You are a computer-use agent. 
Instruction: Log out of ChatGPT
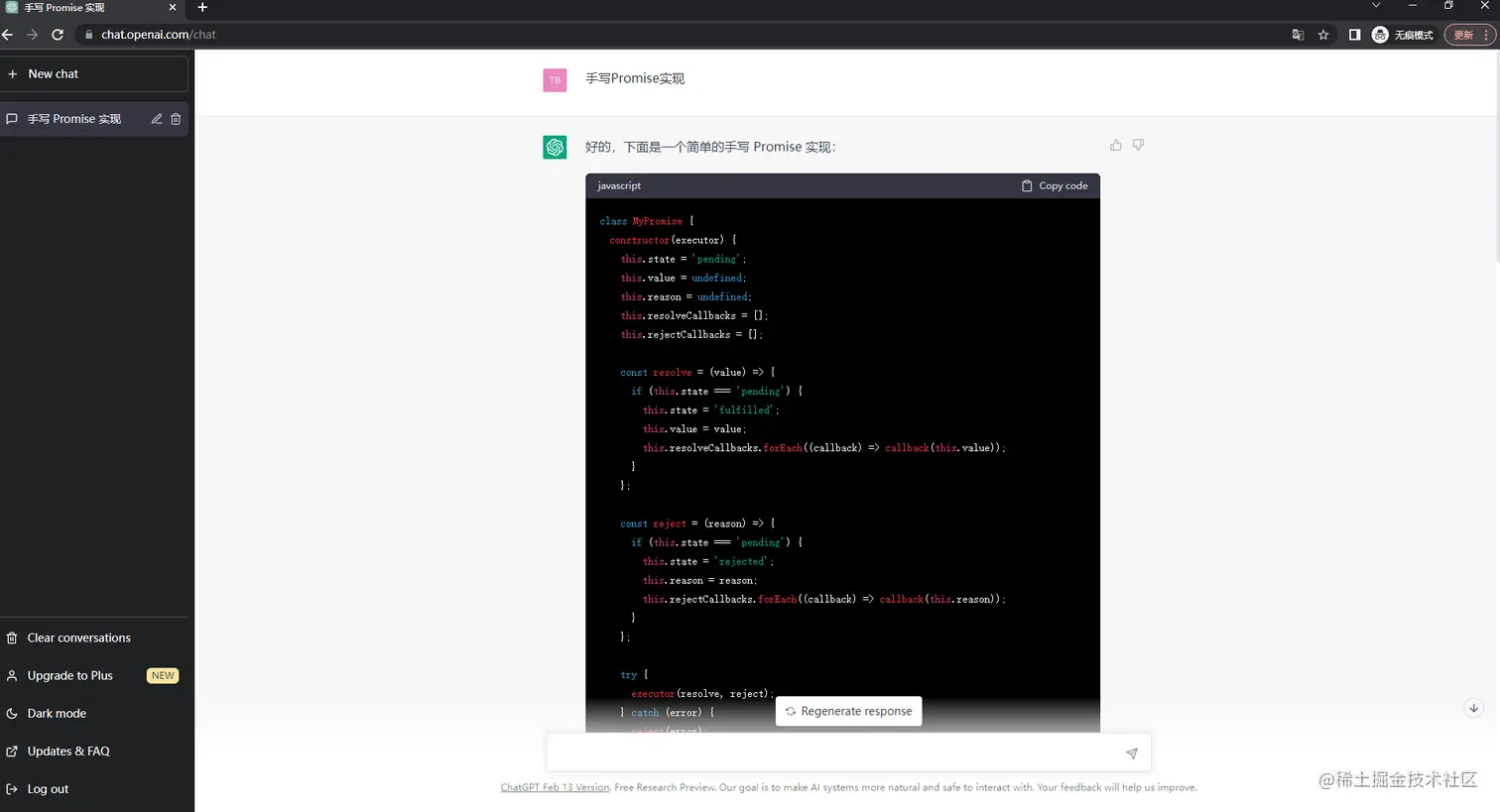pos(94,789)
